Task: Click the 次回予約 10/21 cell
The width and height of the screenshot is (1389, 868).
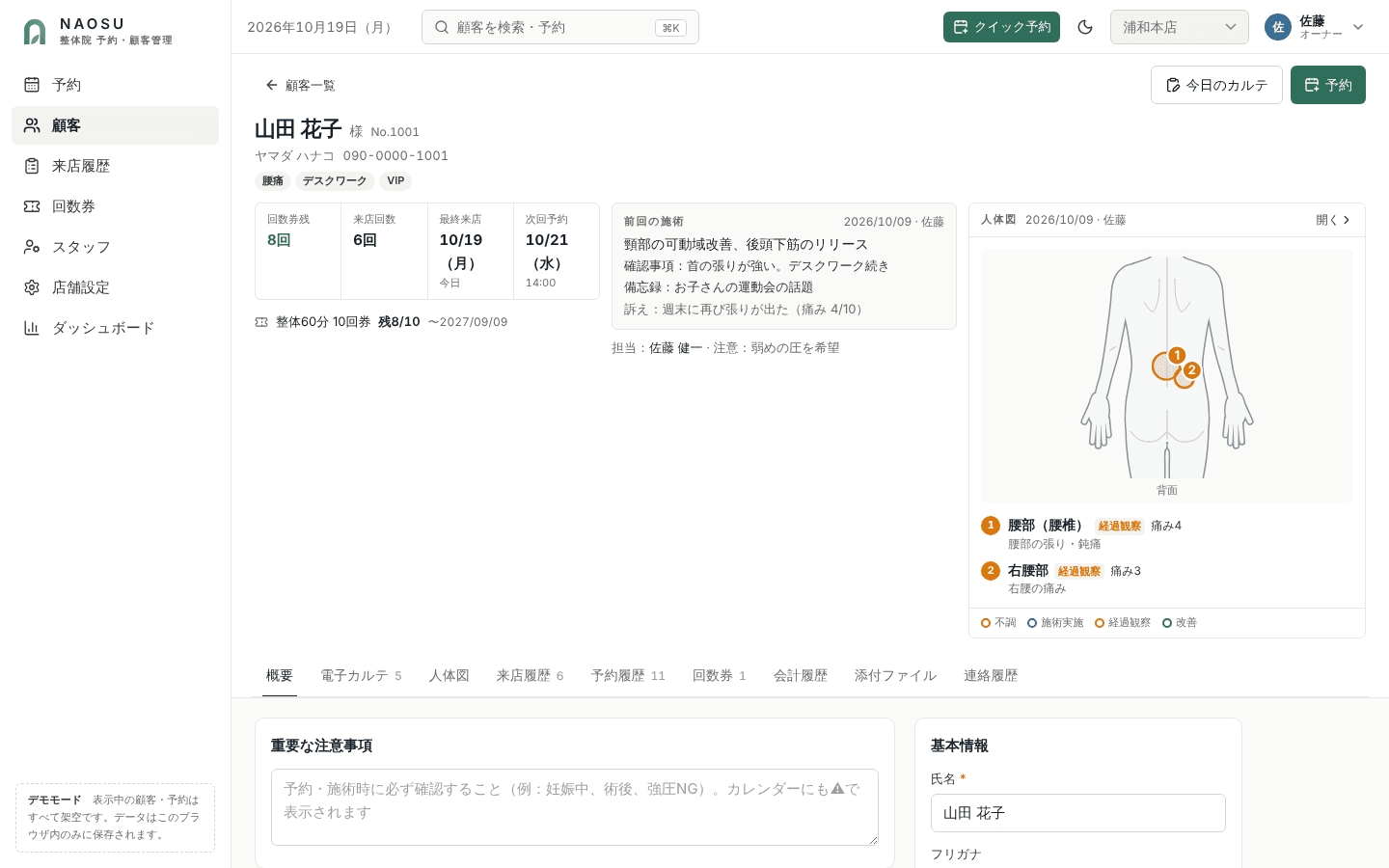Action: (557, 252)
